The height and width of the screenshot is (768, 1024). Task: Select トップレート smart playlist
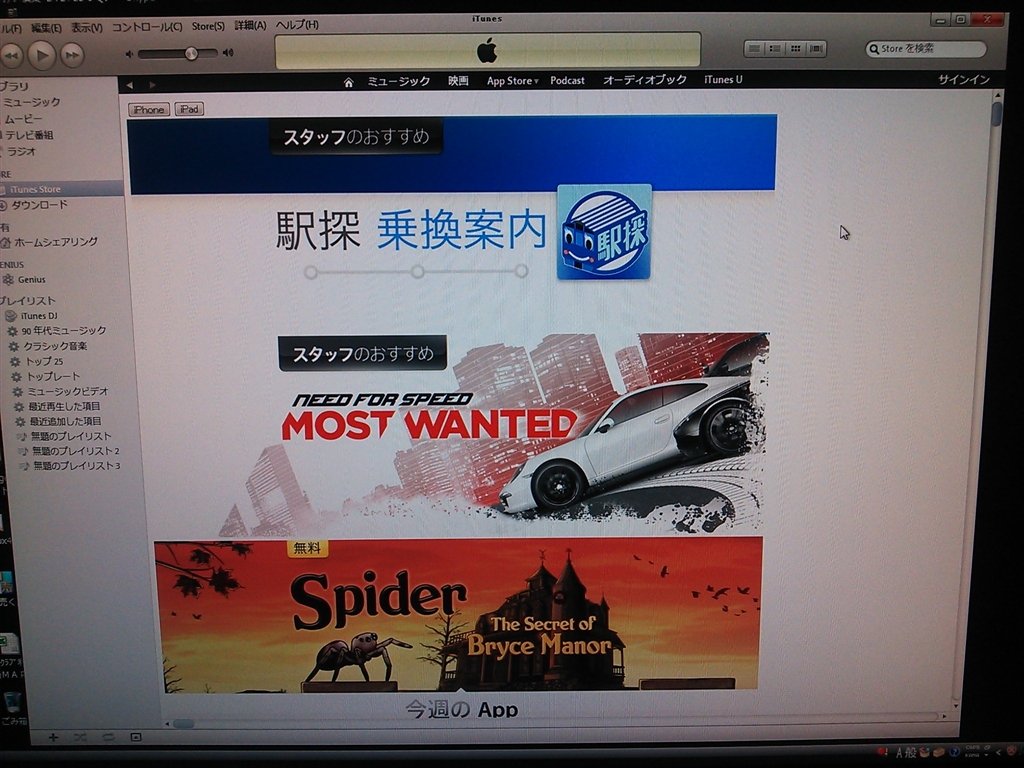coord(53,376)
